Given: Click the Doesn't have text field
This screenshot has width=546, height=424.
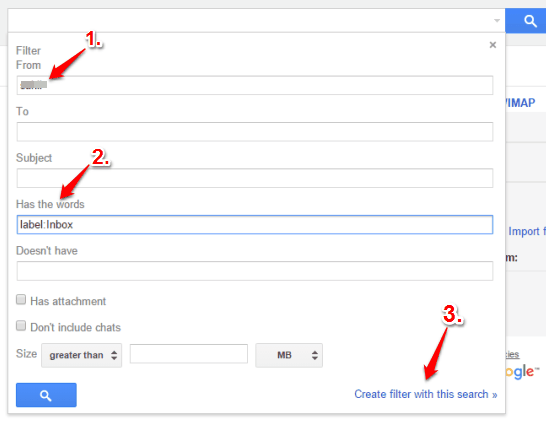Looking at the screenshot, I should click(255, 271).
